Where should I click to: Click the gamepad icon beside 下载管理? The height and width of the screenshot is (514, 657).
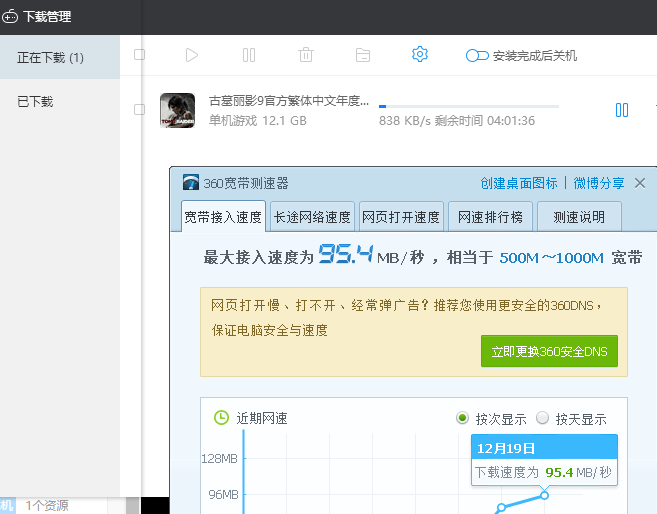tap(9, 17)
